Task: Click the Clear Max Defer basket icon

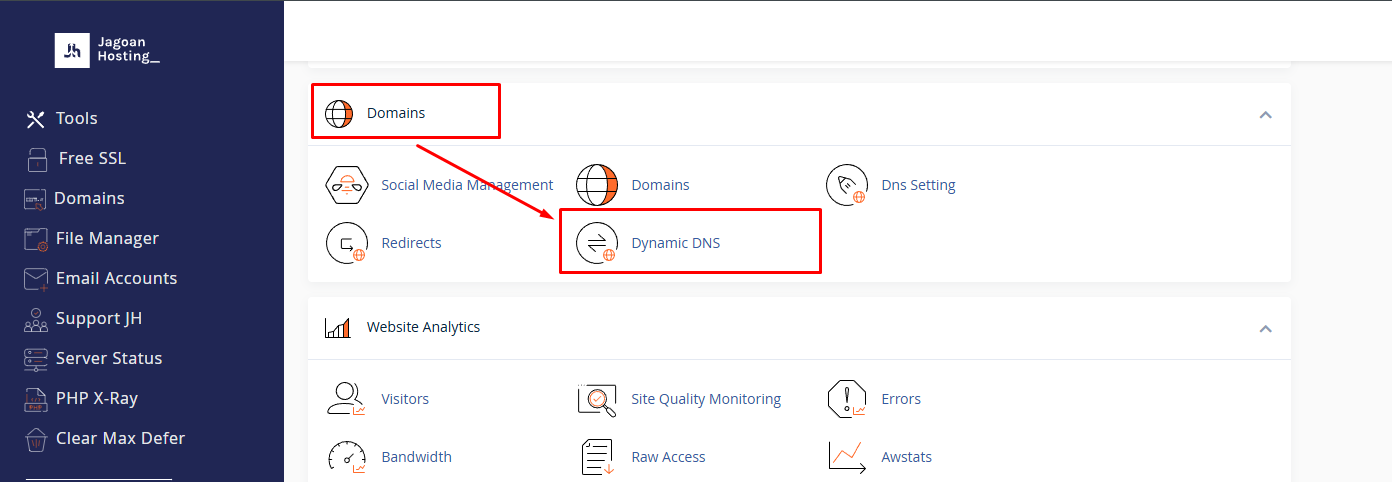Action: click(36, 439)
